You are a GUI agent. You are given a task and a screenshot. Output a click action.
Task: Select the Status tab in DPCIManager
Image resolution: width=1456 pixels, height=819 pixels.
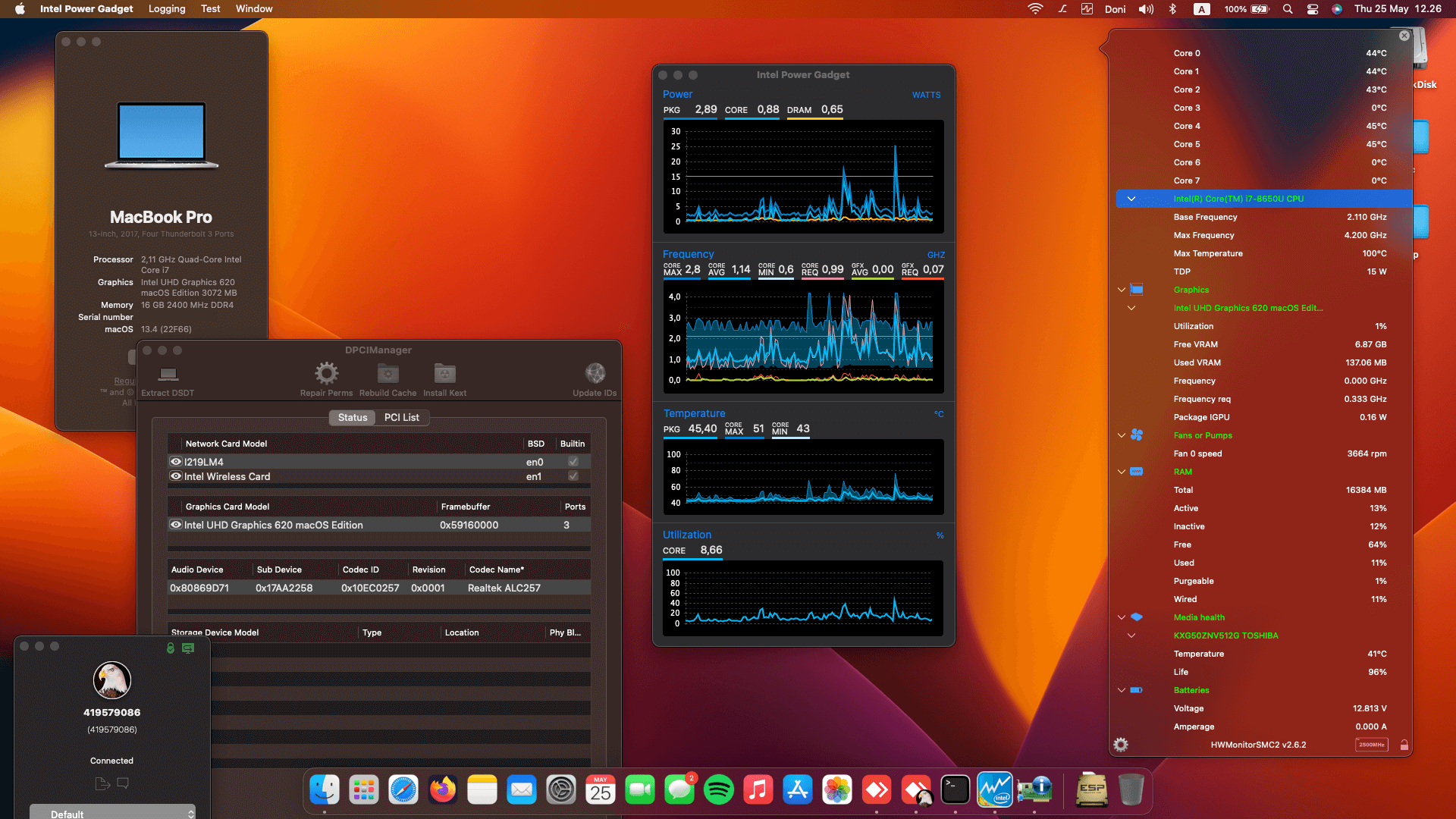click(353, 417)
